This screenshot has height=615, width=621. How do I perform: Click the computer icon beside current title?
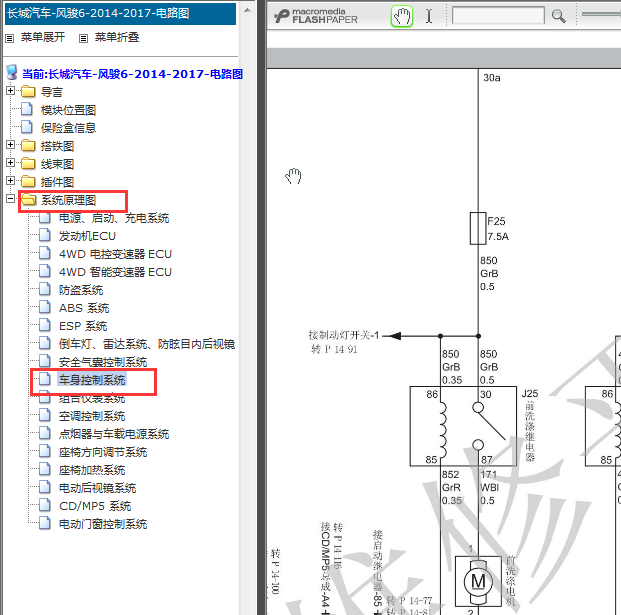[x=12, y=73]
